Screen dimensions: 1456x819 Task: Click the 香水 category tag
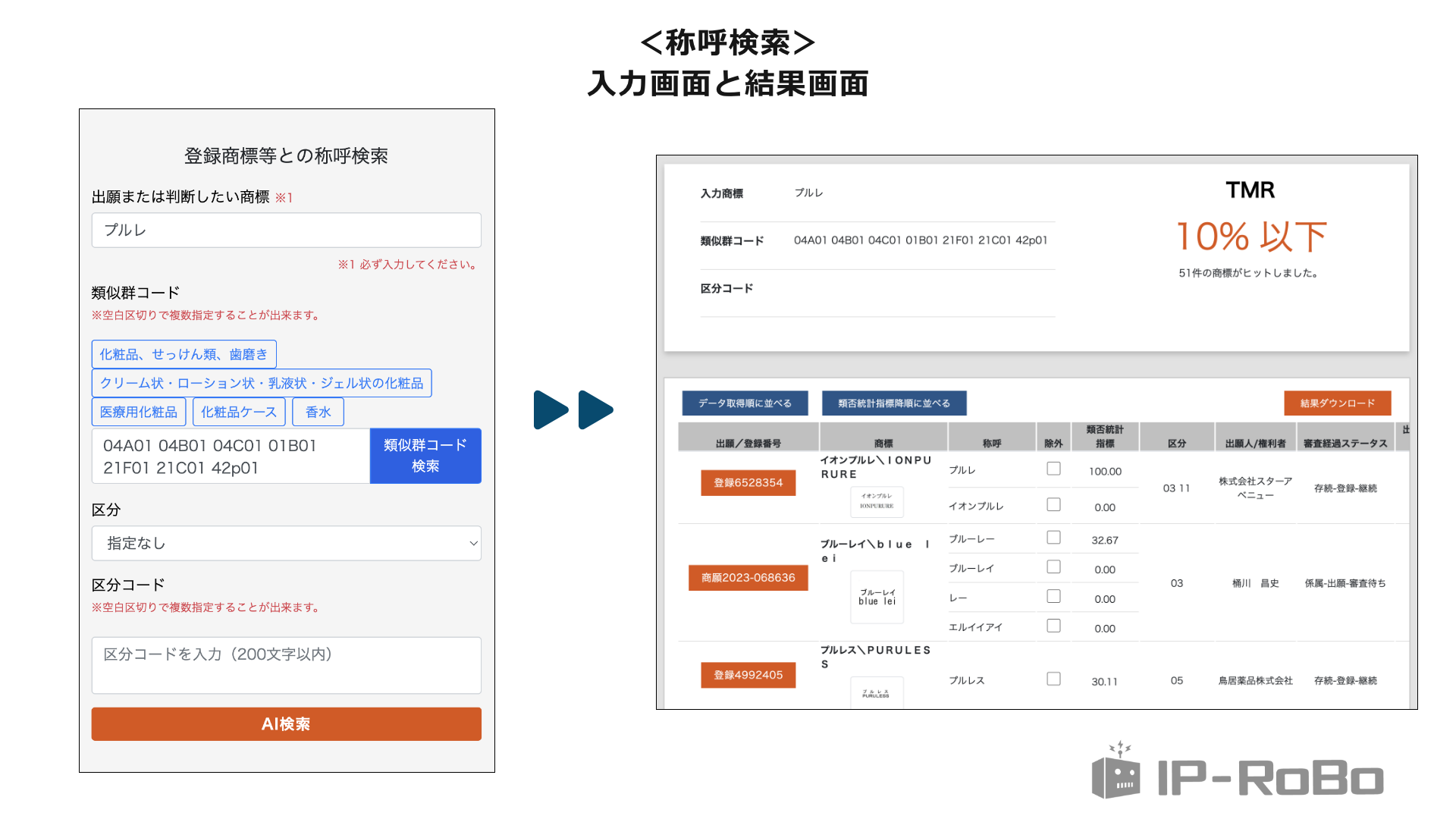point(318,412)
